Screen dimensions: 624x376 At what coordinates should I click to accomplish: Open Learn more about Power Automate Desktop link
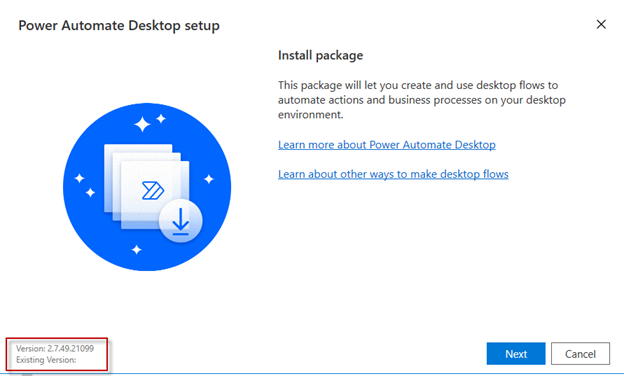click(386, 144)
